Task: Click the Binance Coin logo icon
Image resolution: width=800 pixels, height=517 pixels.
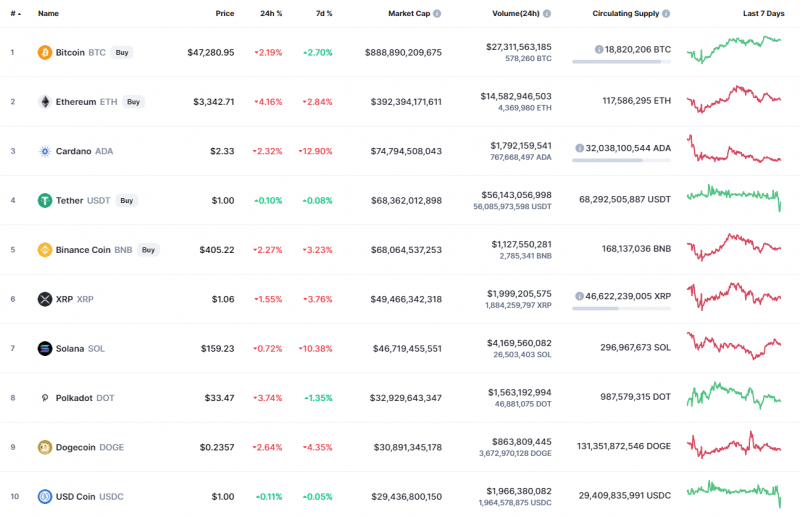Action: (44, 250)
